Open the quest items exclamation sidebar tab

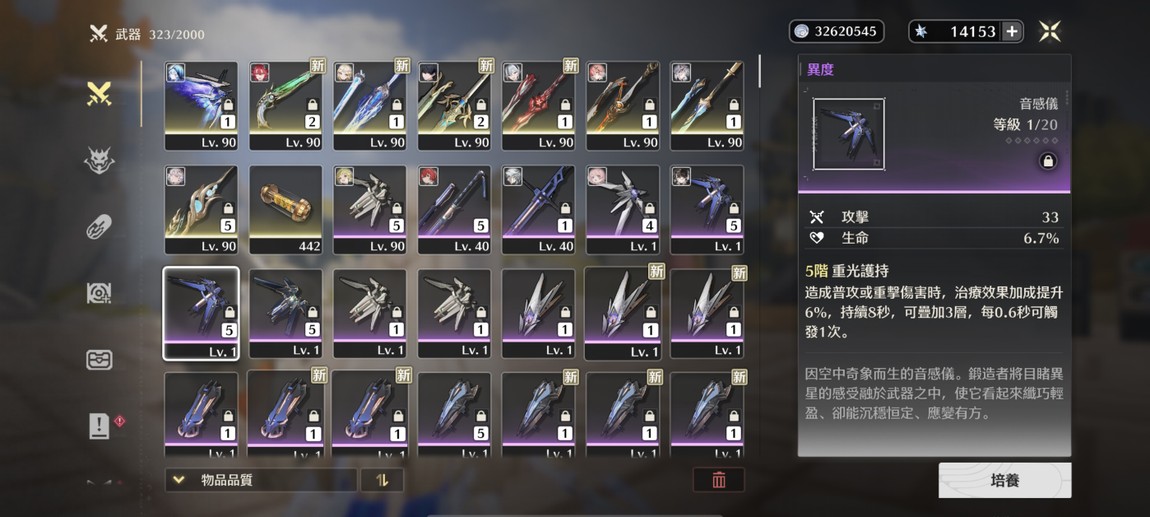(x=99, y=426)
